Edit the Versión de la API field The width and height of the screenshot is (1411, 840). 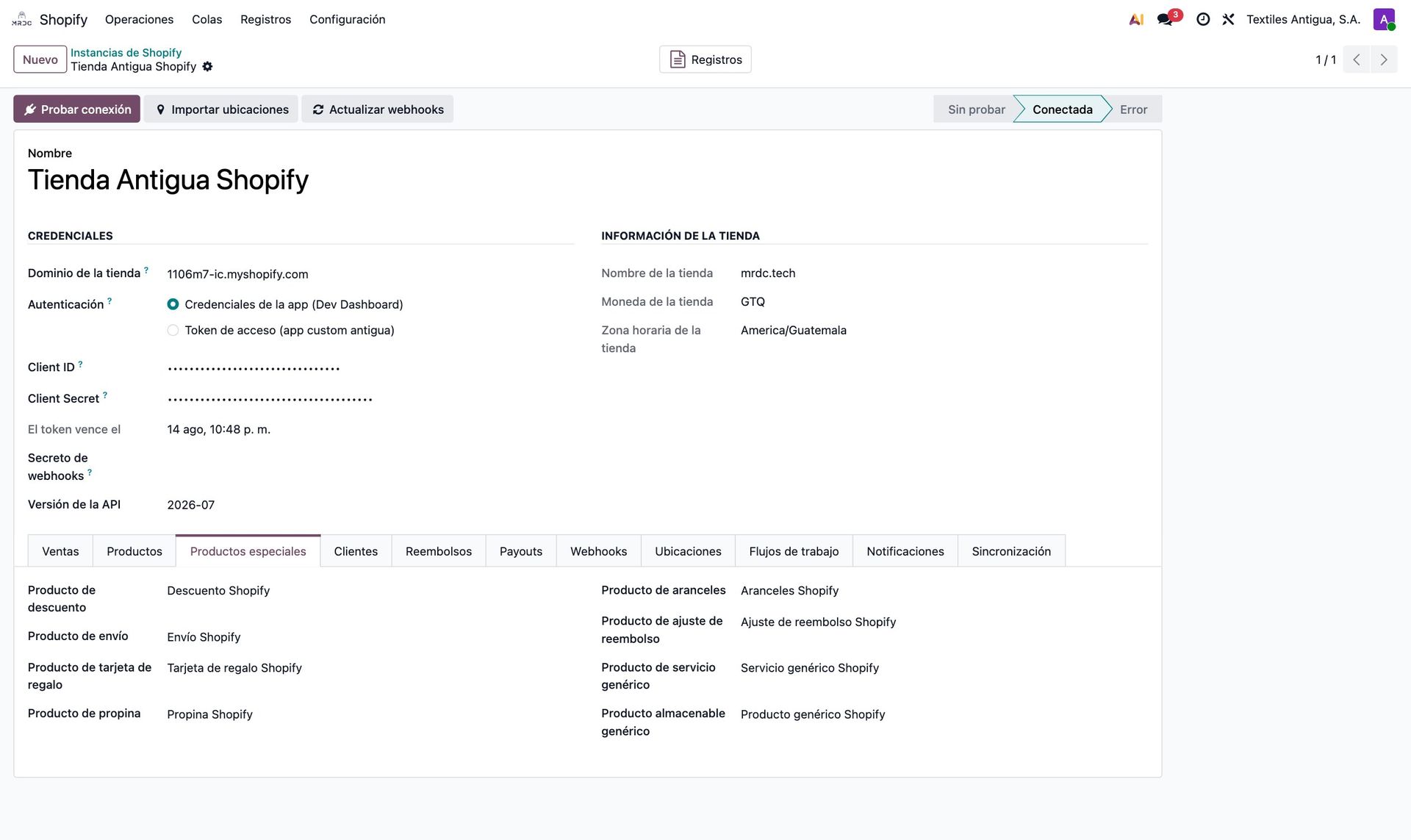pyautogui.click(x=370, y=505)
